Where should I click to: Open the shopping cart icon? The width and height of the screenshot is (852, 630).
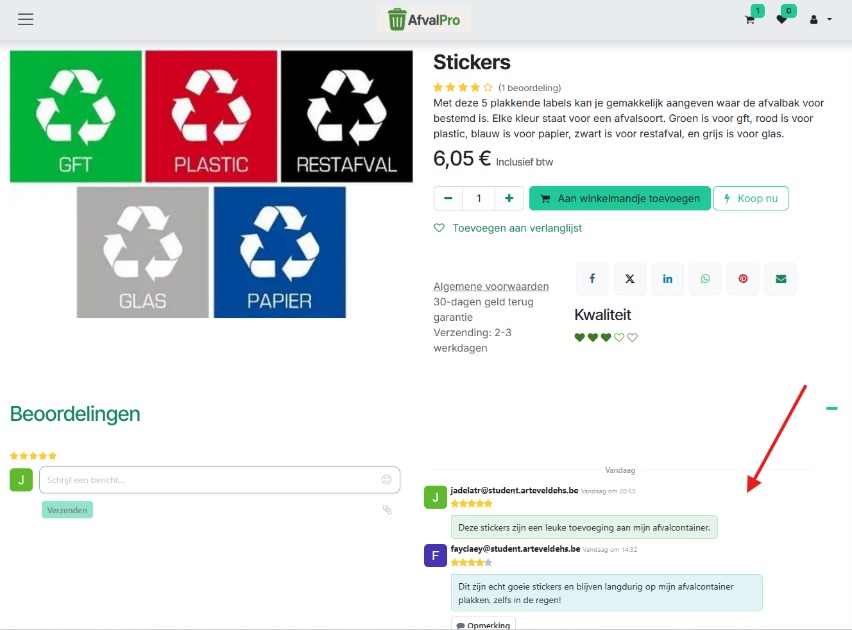point(750,20)
